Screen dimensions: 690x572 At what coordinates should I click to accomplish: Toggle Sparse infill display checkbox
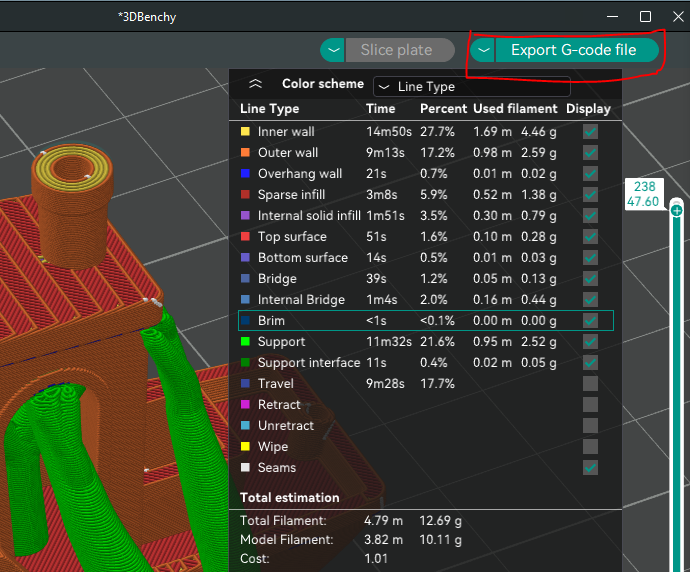(x=590, y=194)
